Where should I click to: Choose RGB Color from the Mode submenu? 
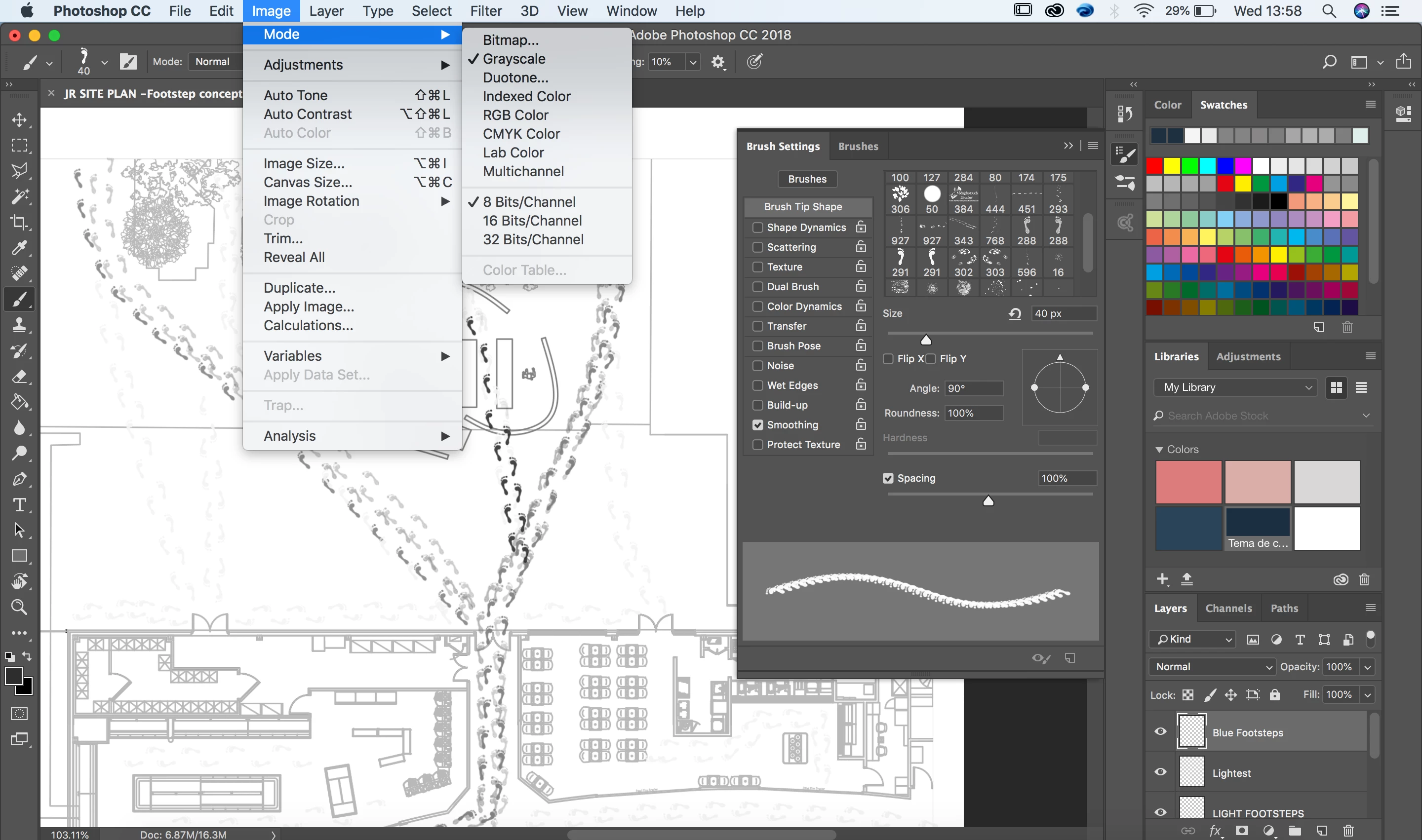coord(515,115)
